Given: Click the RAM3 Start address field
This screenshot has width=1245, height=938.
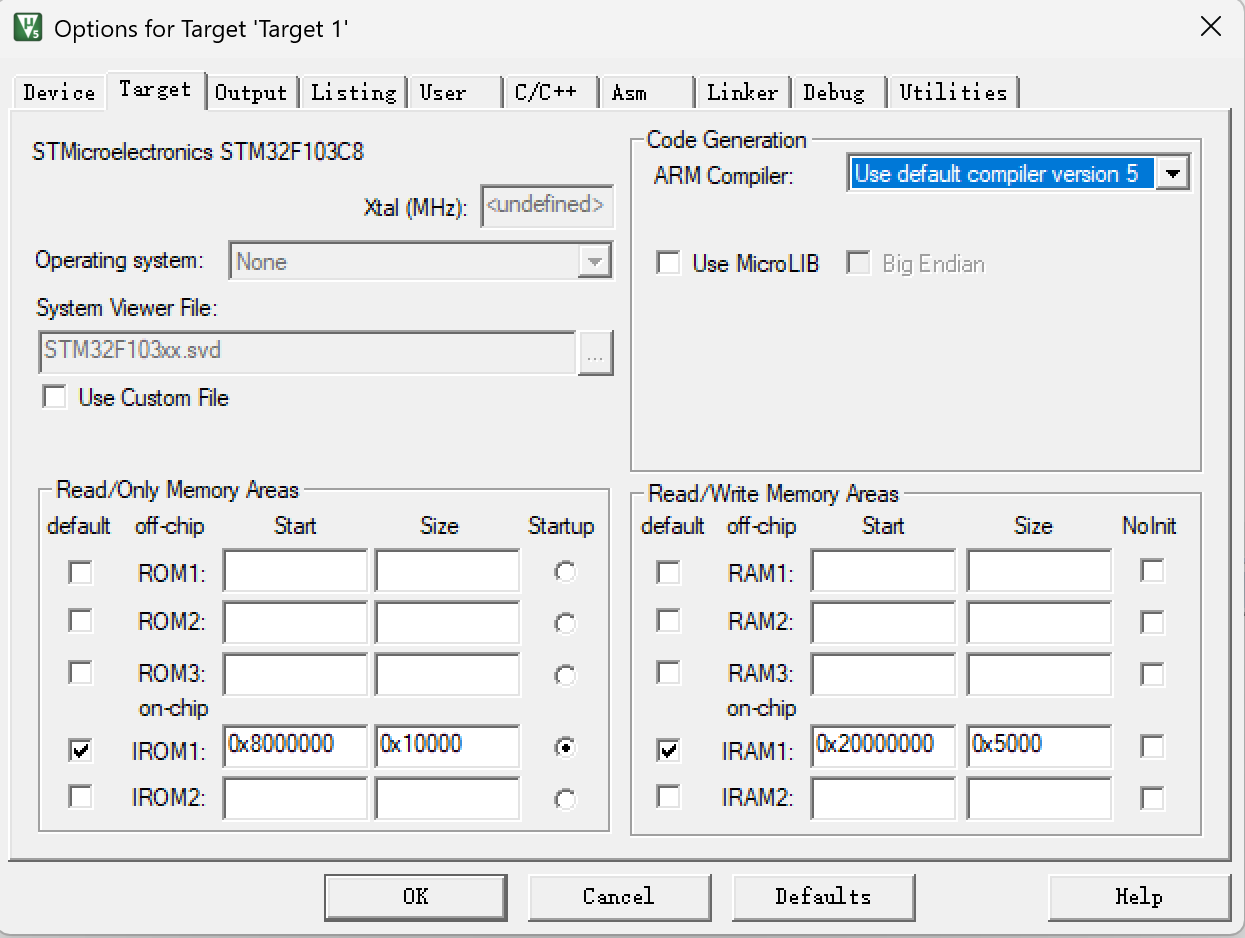Looking at the screenshot, I should click(883, 674).
